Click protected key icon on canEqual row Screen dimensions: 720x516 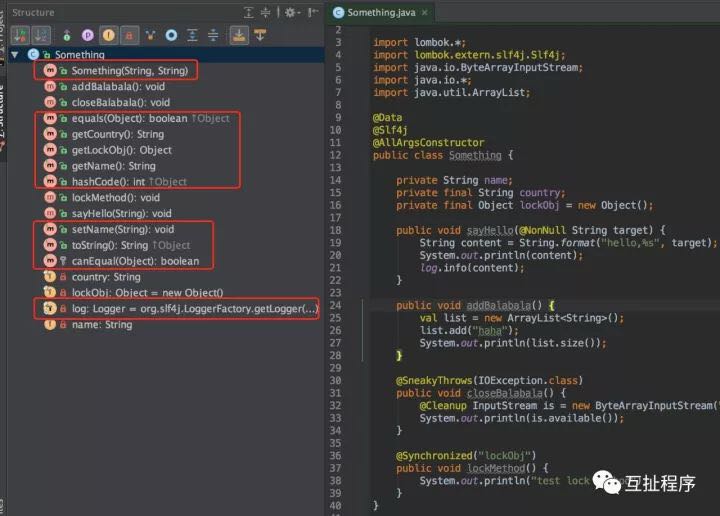[x=63, y=261]
